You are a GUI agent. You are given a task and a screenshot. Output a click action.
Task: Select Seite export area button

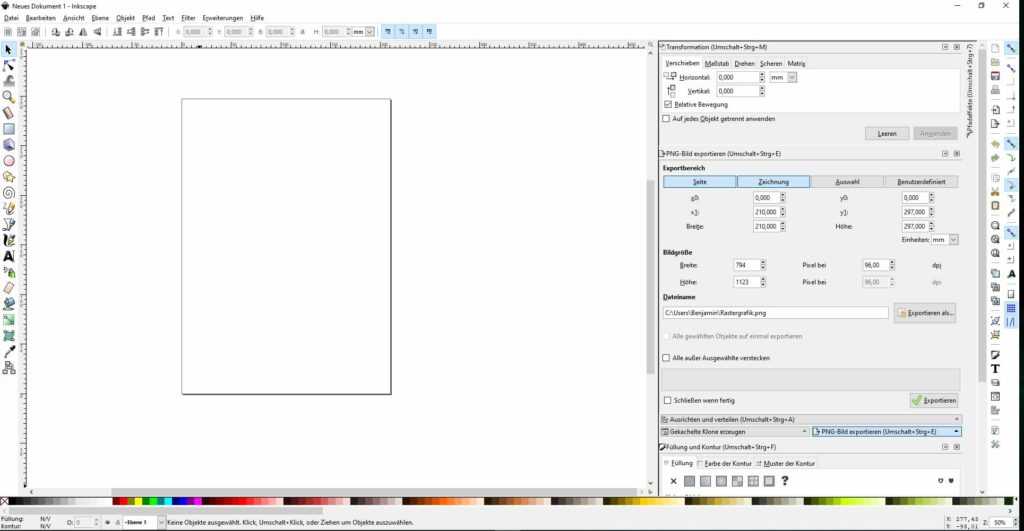(x=699, y=182)
